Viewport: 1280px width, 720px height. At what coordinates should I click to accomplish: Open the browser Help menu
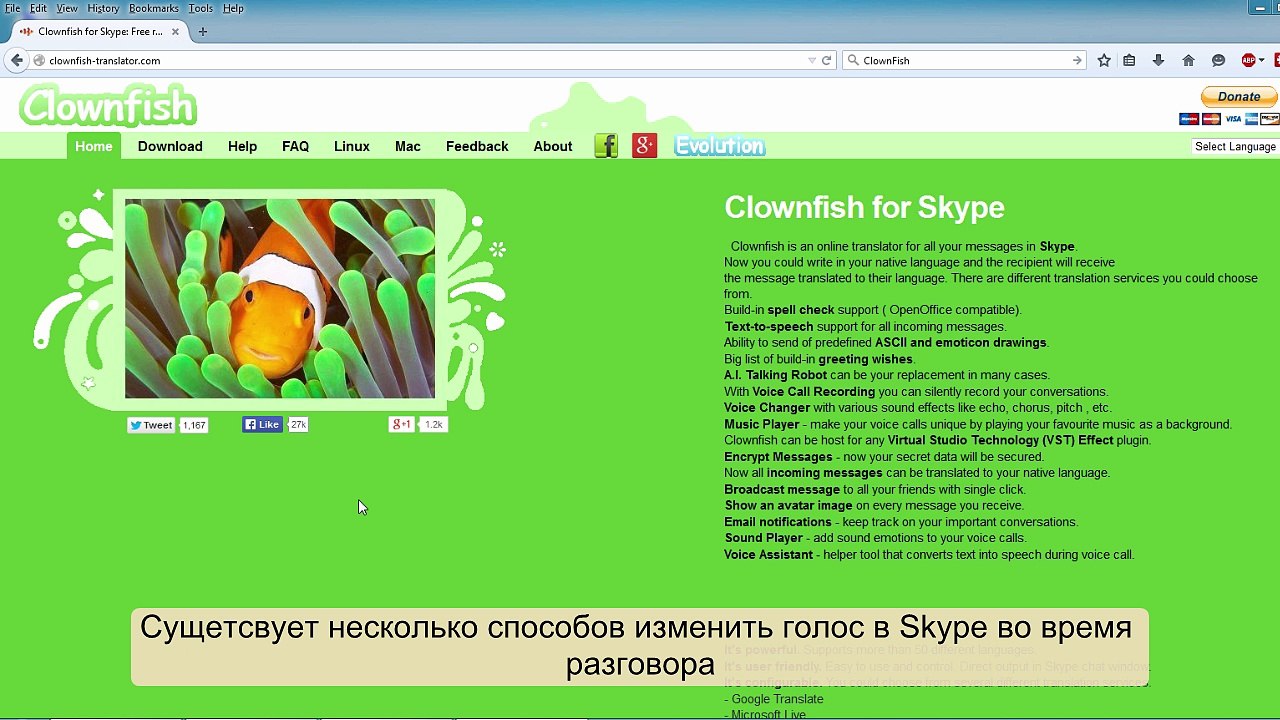233,8
